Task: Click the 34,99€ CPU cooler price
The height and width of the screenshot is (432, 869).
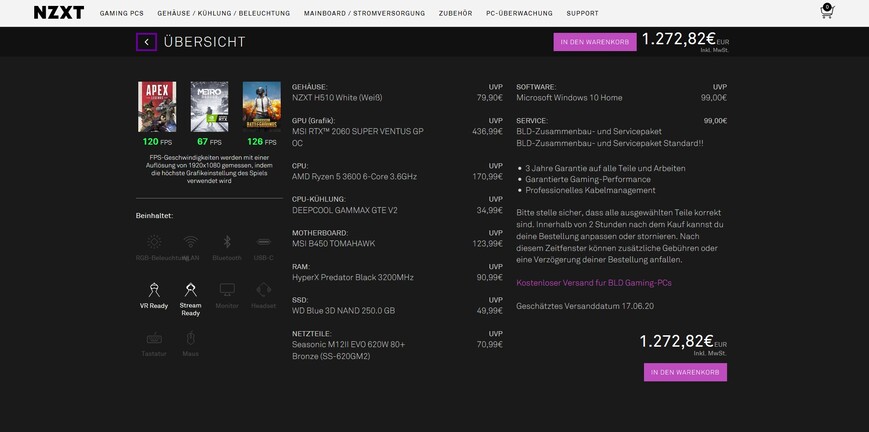Action: click(489, 210)
